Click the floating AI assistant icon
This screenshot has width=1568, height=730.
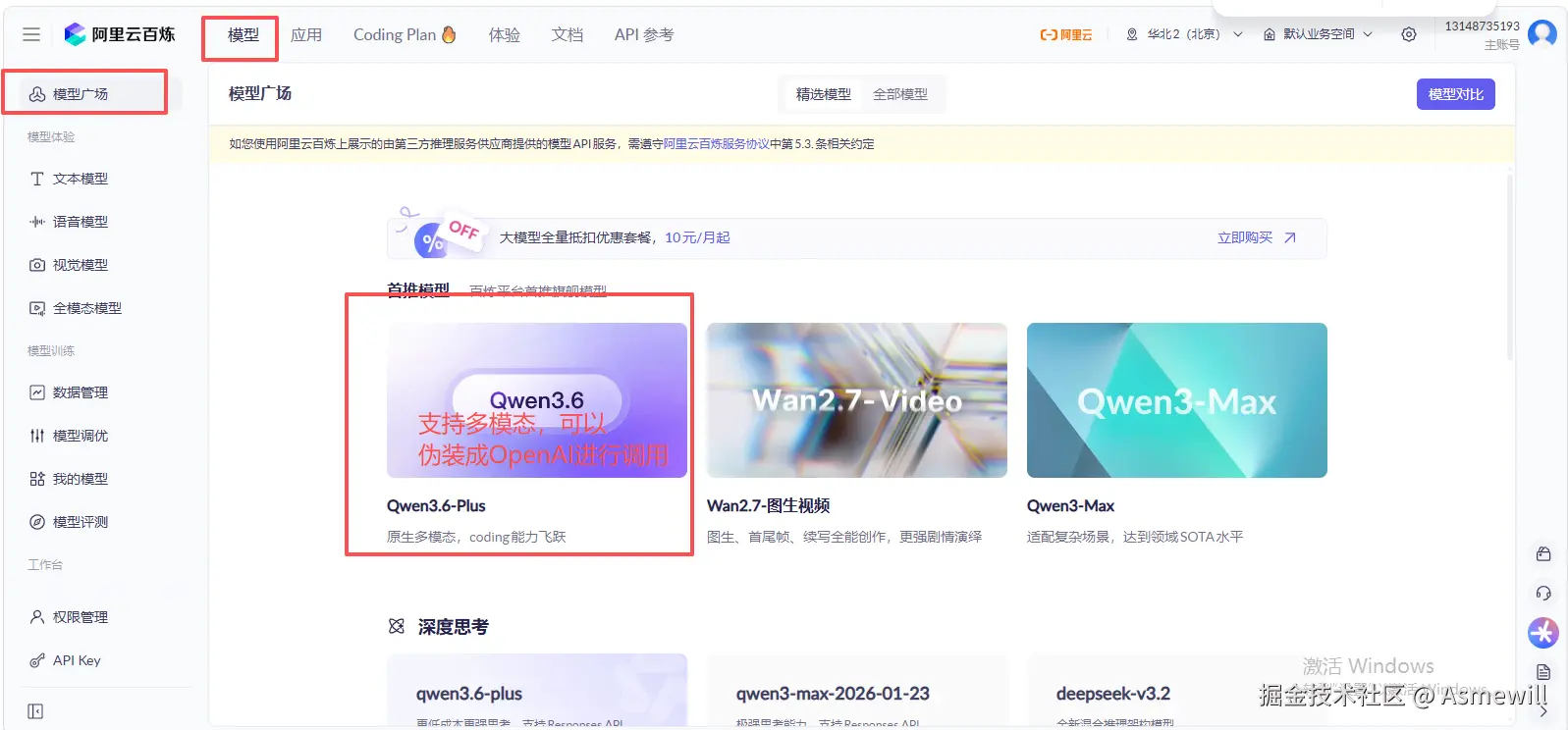[x=1543, y=633]
